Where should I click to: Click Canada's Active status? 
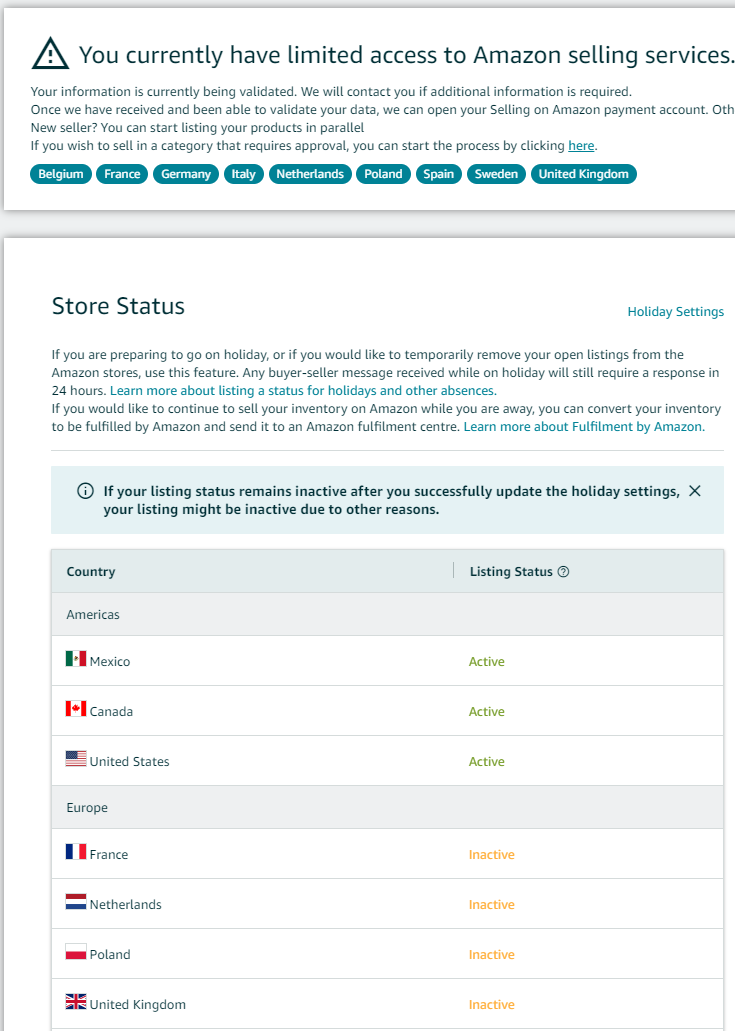[x=486, y=712]
